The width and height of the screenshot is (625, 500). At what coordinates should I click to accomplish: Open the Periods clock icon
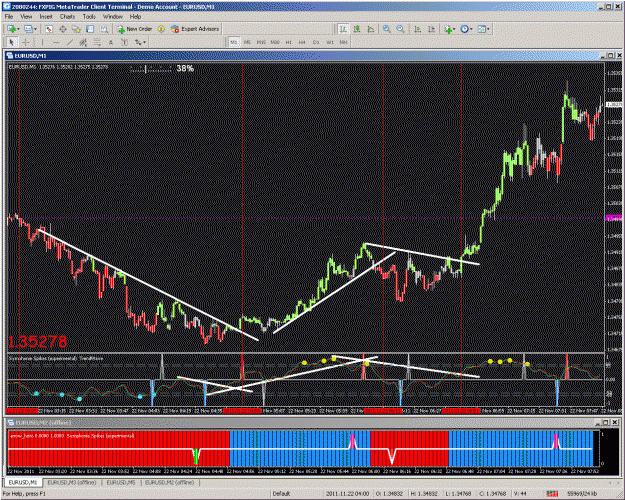tap(464, 29)
